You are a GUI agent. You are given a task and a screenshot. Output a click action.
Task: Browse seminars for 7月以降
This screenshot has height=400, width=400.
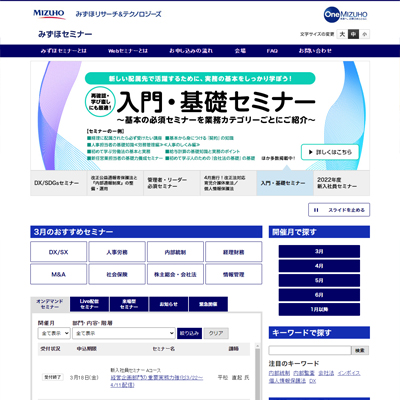point(319,309)
